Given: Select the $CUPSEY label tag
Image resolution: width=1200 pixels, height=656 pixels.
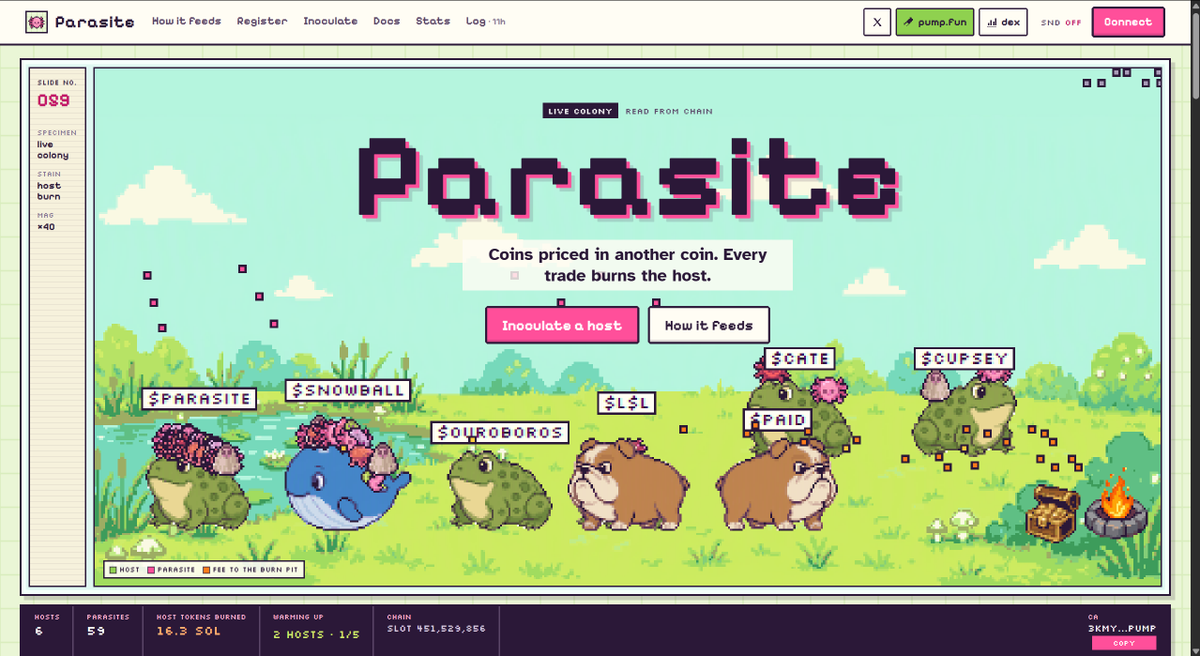Looking at the screenshot, I should click(x=964, y=358).
